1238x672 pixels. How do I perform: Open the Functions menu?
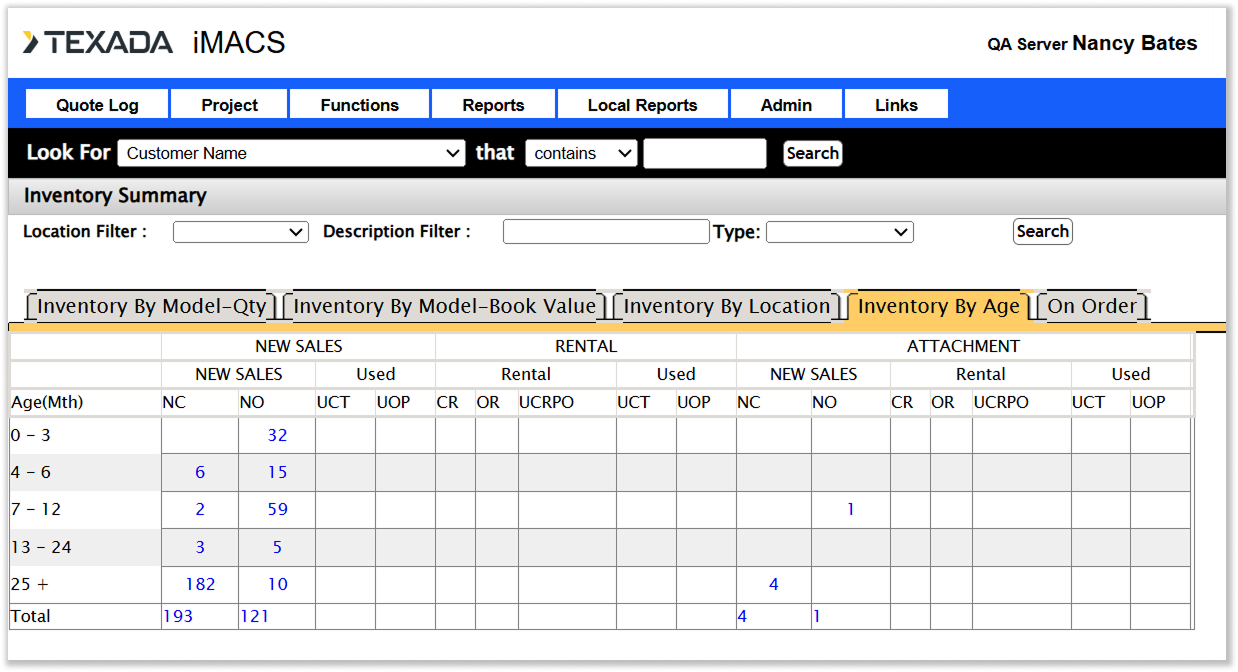click(x=359, y=105)
